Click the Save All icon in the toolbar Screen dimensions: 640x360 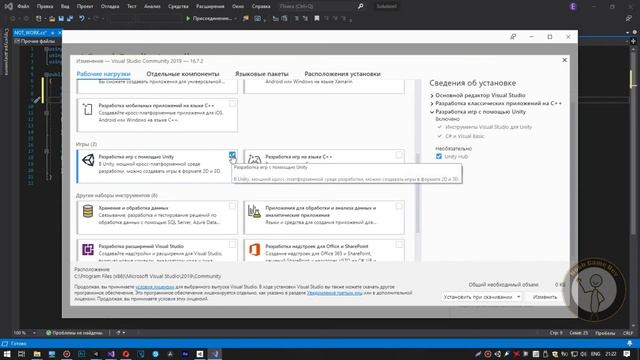pyautogui.click(x=70, y=18)
